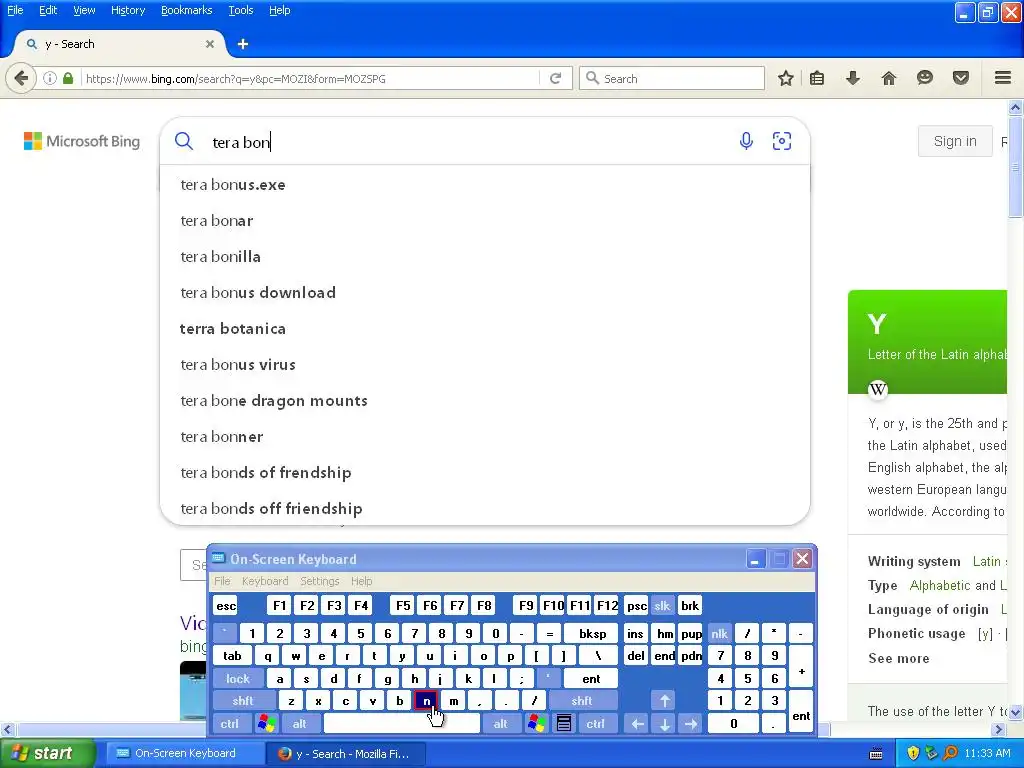This screenshot has height=768, width=1024.
Task: Click the Firefox toolbar Search field
Action: 673,78
